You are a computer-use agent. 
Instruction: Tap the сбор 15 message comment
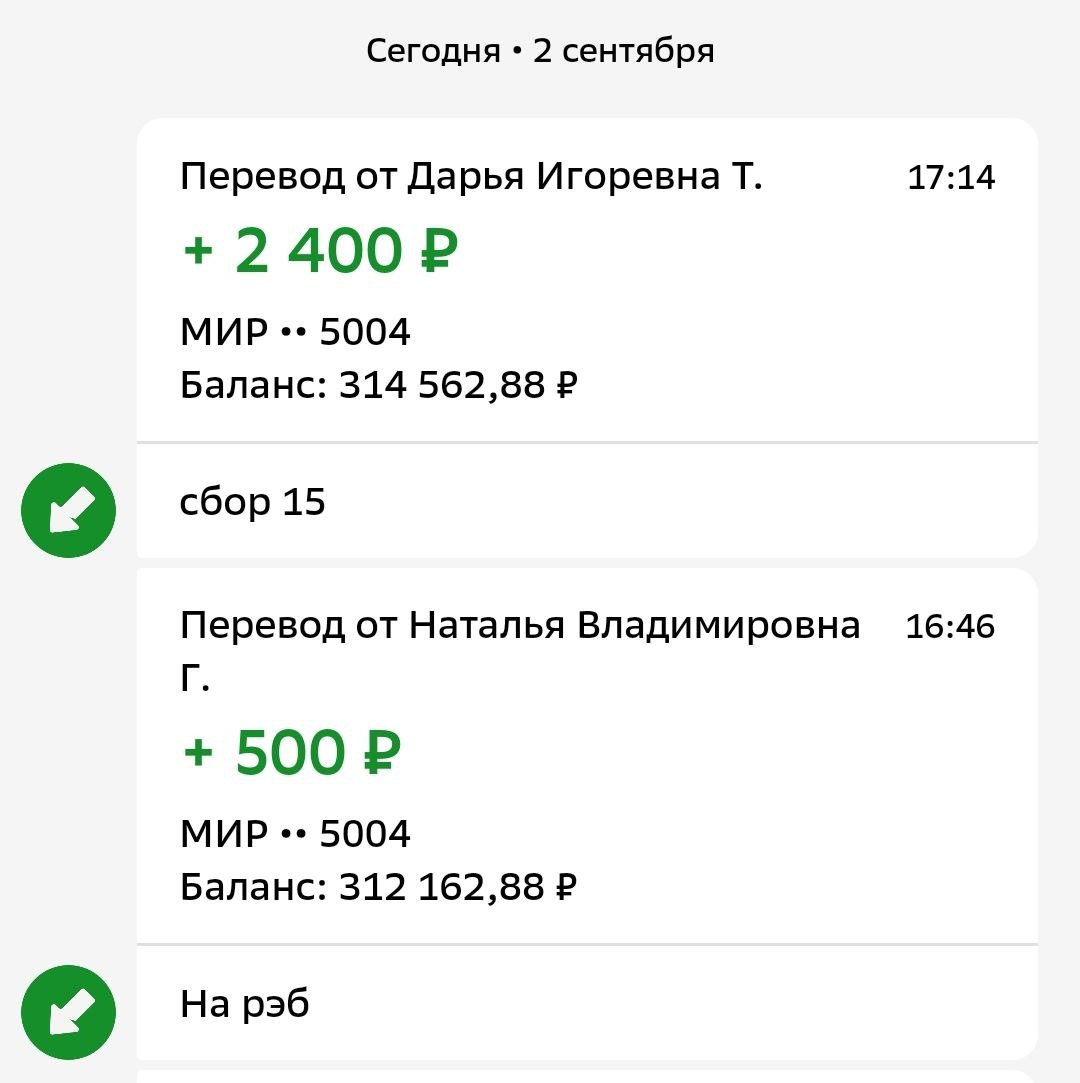tap(252, 502)
